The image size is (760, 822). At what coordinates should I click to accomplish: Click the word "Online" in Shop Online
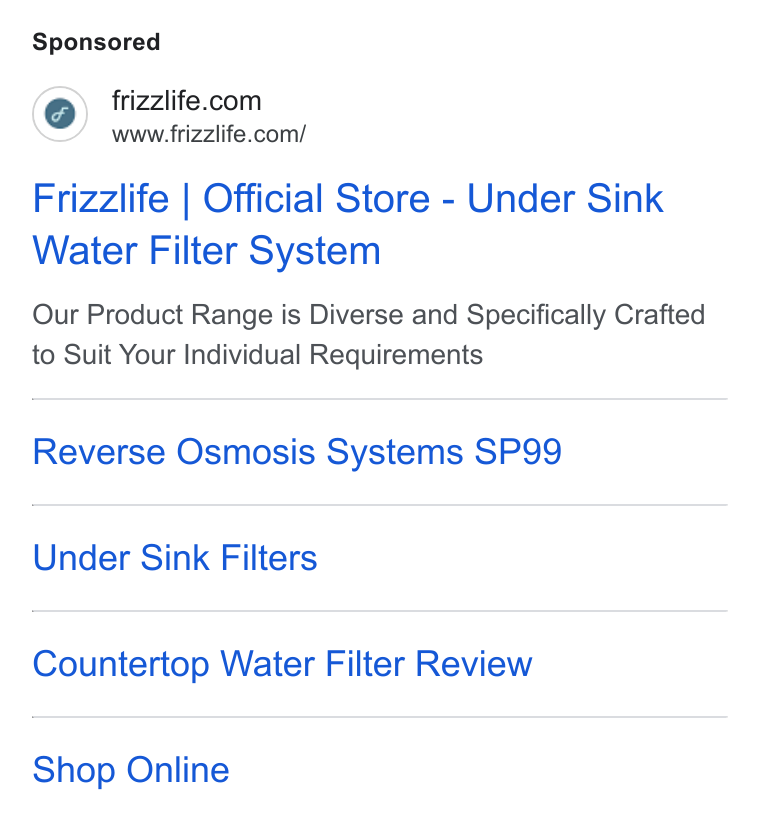178,770
